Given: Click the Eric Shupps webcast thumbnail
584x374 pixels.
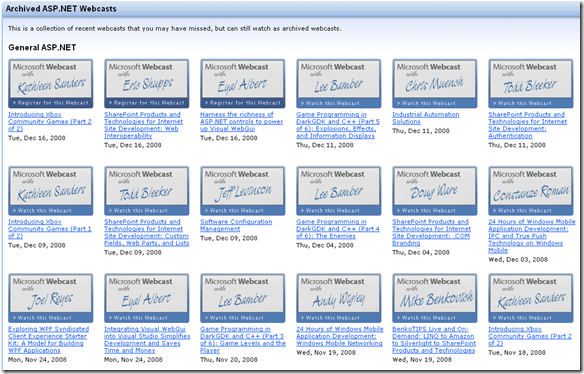Looking at the screenshot, I should (147, 83).
